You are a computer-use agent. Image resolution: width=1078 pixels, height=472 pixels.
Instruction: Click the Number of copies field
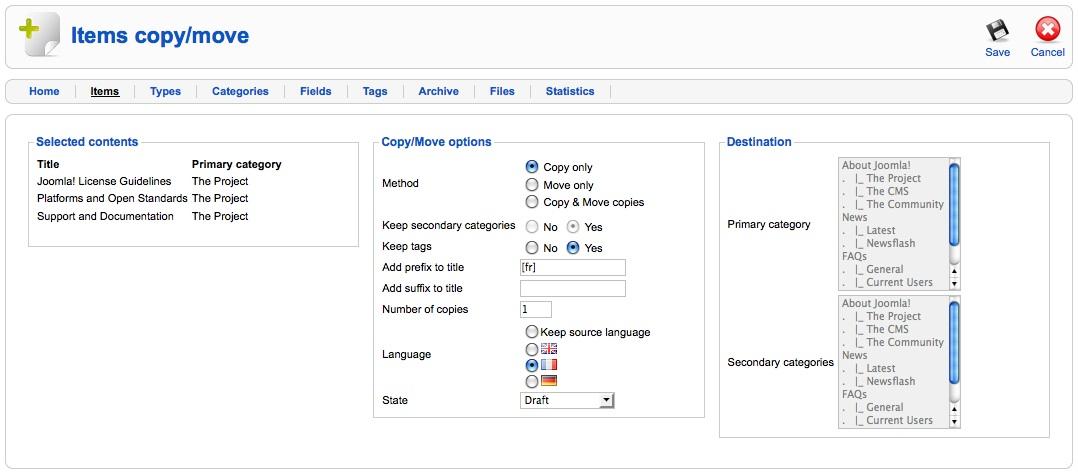click(x=536, y=309)
